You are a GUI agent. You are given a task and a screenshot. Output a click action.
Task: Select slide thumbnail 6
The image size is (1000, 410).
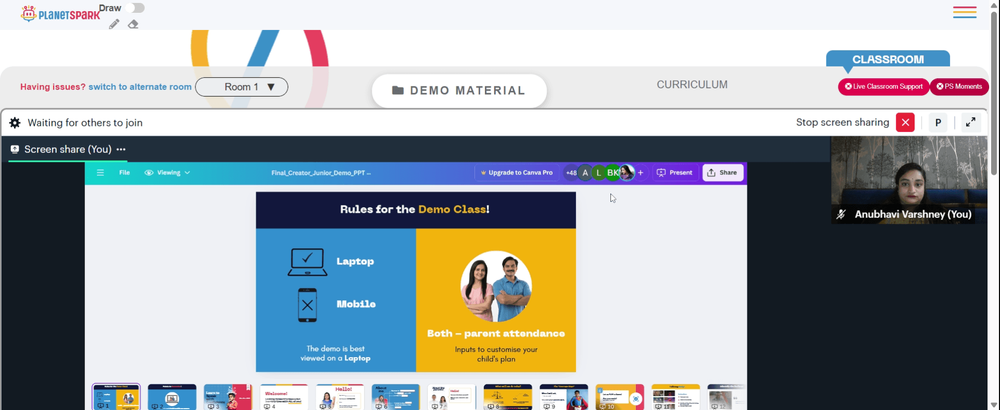pos(395,397)
